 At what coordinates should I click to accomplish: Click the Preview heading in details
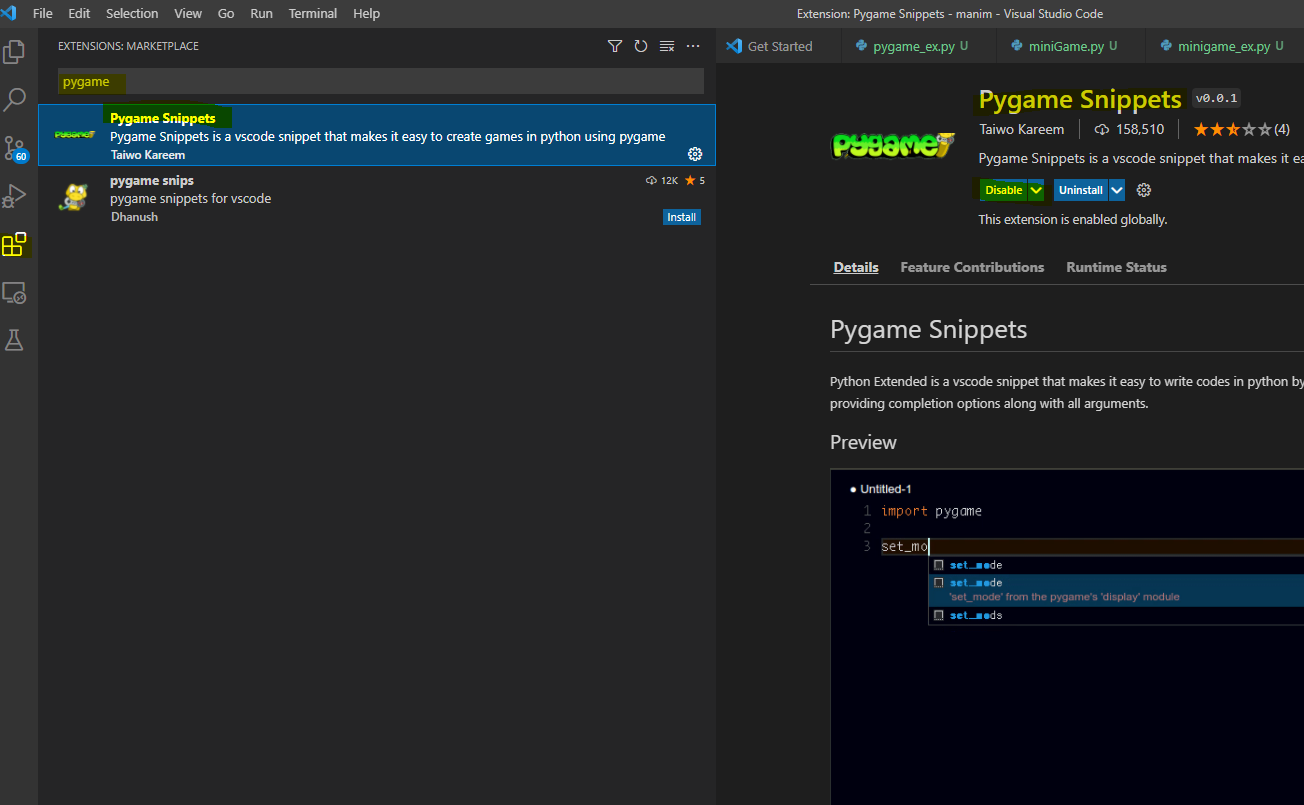coord(863,442)
